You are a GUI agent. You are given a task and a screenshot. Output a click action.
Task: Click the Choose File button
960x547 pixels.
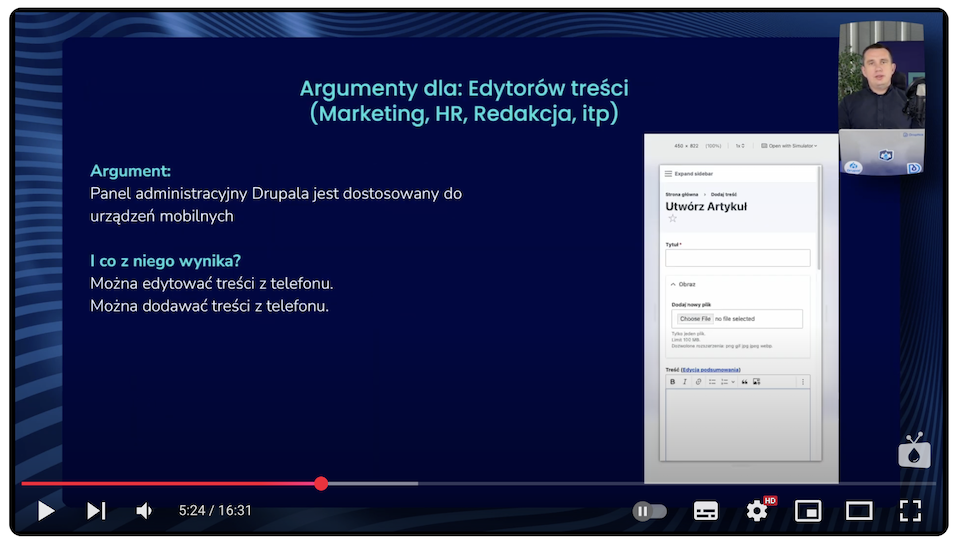[x=695, y=319]
